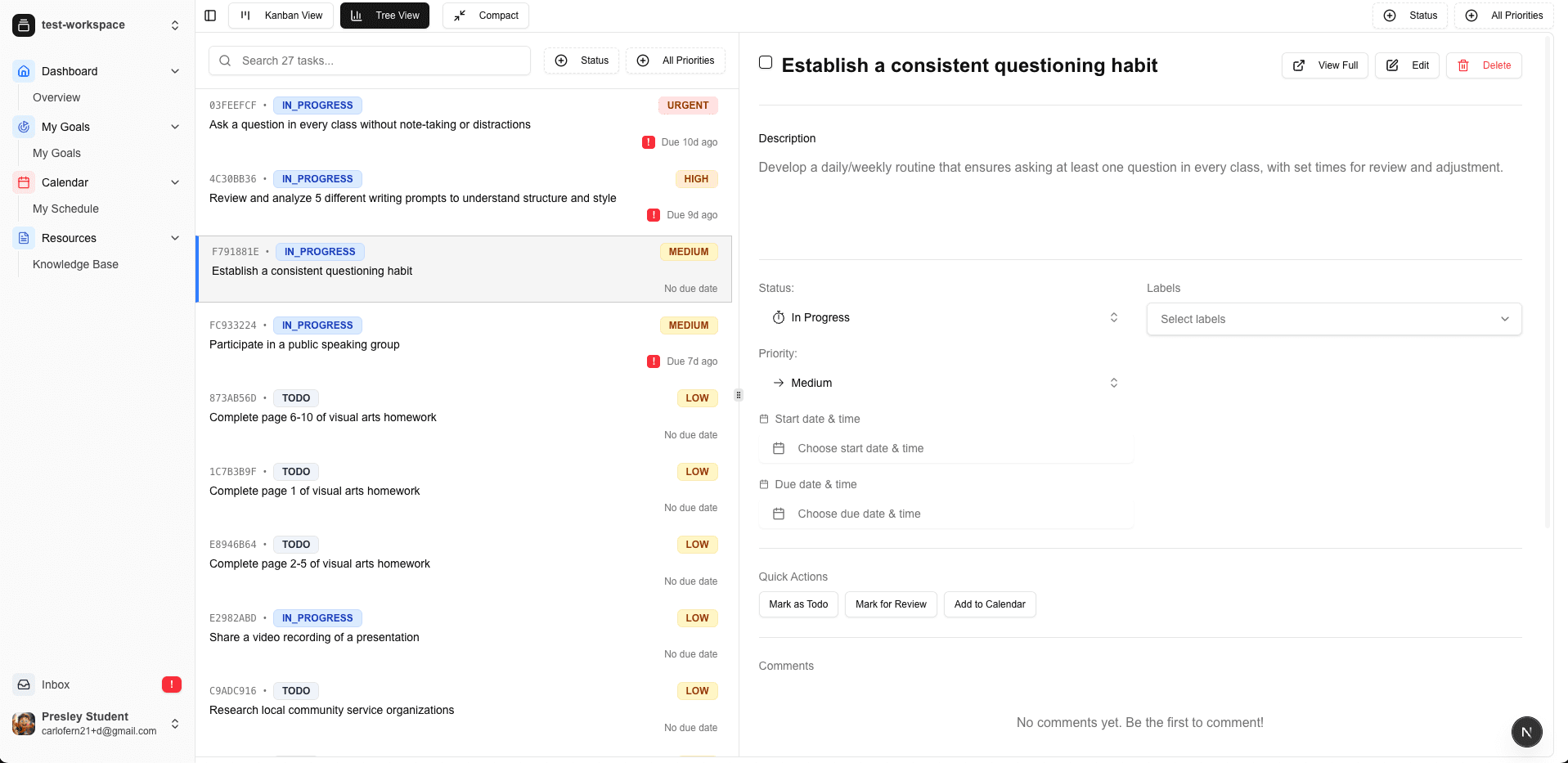Toggle the sidebar panel icon
This screenshot has height=763, width=1568.
(x=210, y=16)
